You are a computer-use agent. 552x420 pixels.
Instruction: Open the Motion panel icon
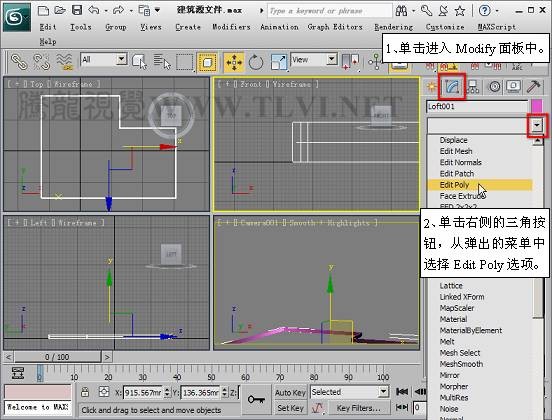pyautogui.click(x=494, y=86)
